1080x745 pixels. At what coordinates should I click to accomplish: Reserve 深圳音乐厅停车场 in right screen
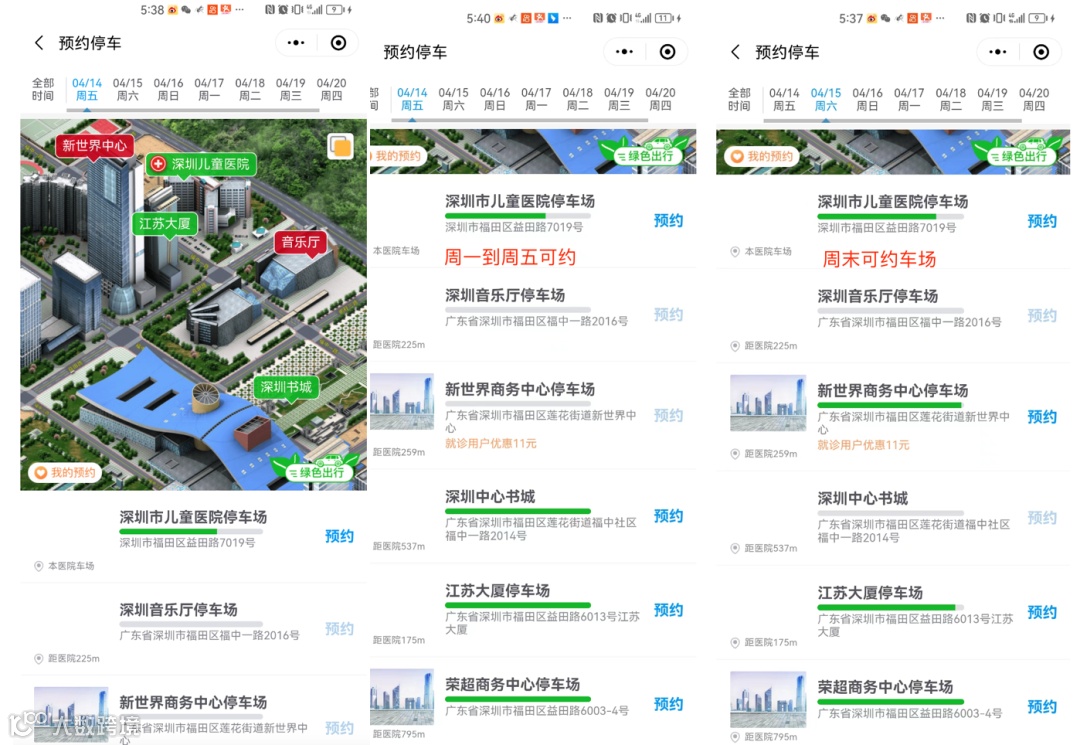tap(1041, 316)
